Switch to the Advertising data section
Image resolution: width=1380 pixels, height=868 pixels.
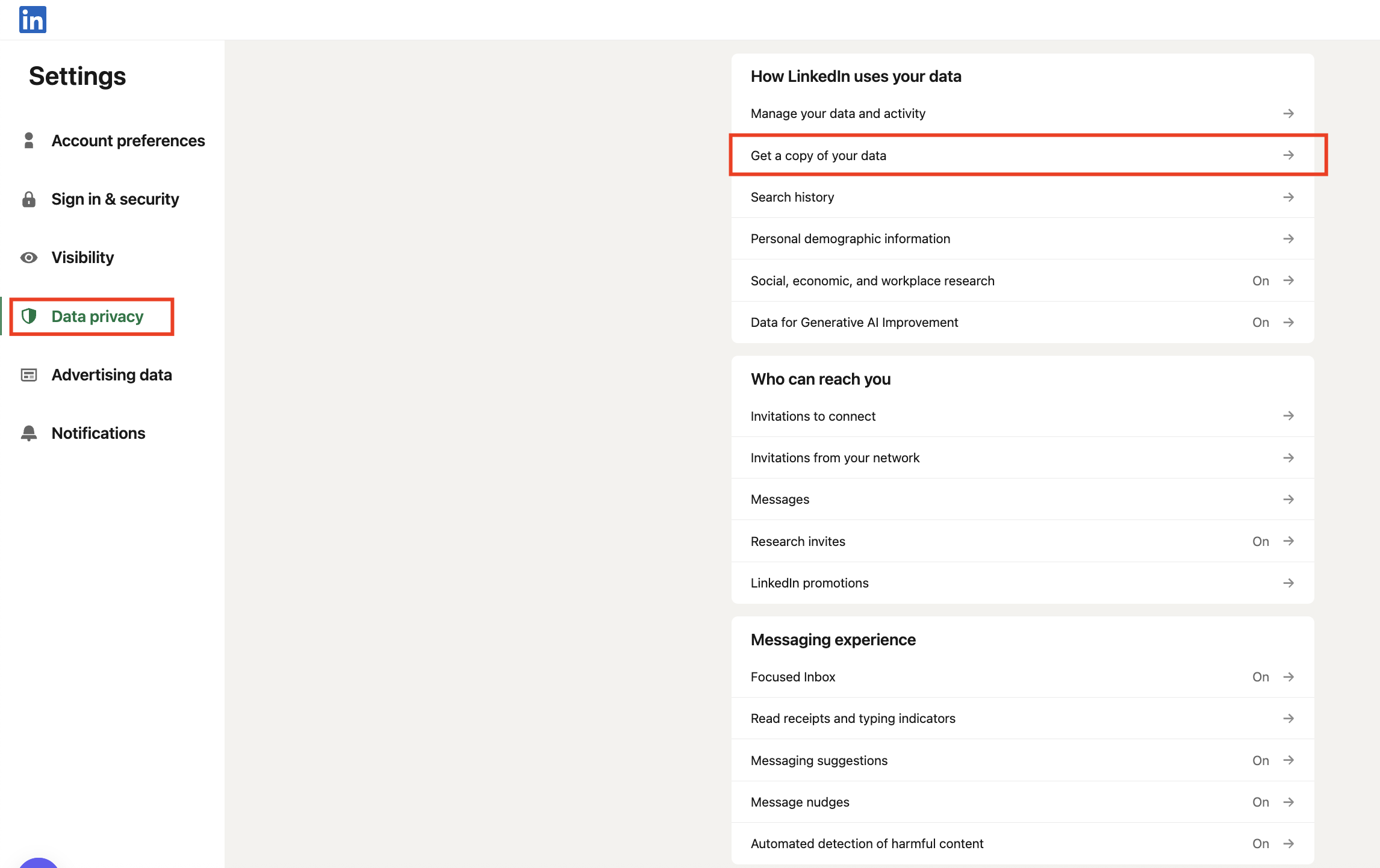[111, 375]
